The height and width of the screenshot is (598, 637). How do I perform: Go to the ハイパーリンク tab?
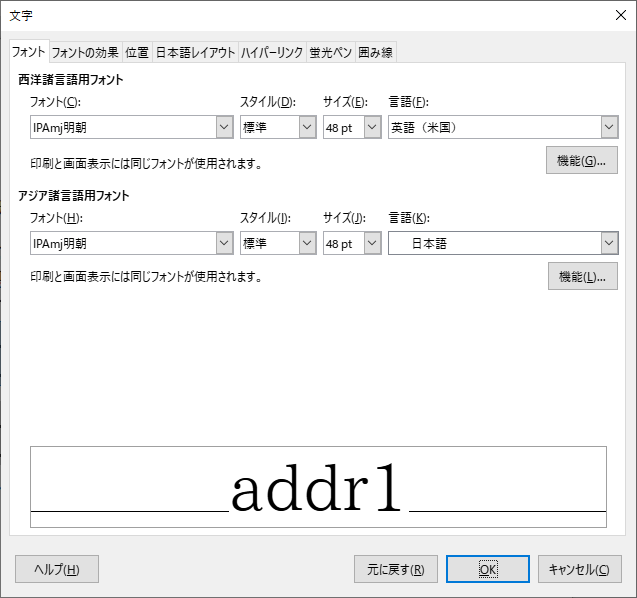click(x=272, y=52)
